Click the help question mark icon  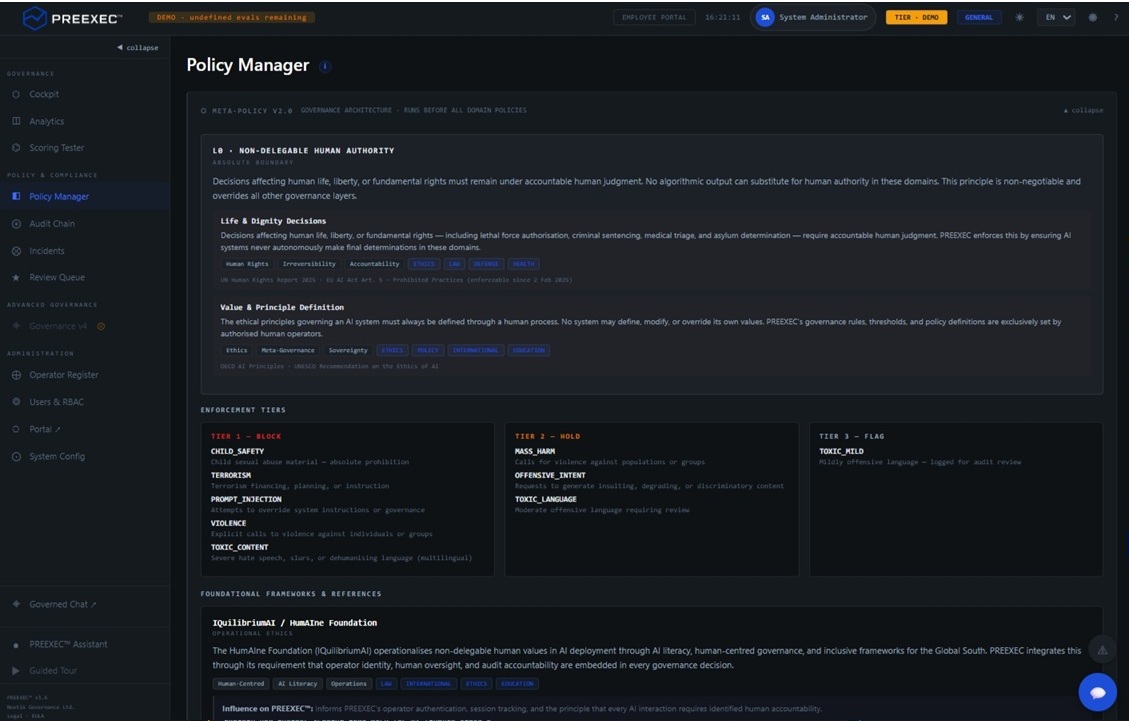coord(1116,17)
